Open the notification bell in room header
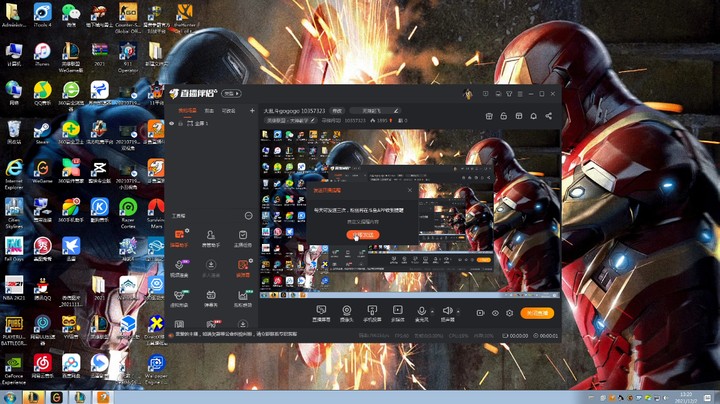 coord(534,116)
